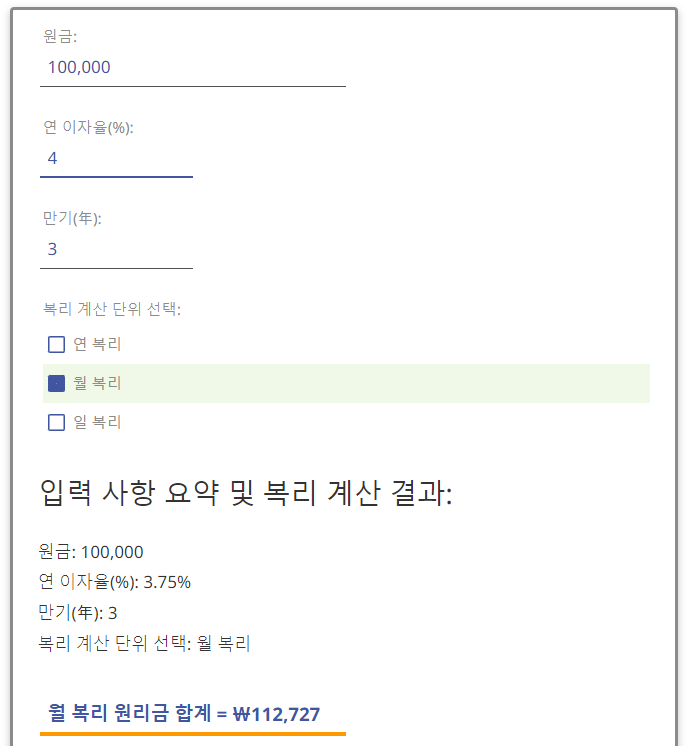Click the 연 이자율(%): field label
This screenshot has width=697, height=746.
pyautogui.click(x=88, y=127)
